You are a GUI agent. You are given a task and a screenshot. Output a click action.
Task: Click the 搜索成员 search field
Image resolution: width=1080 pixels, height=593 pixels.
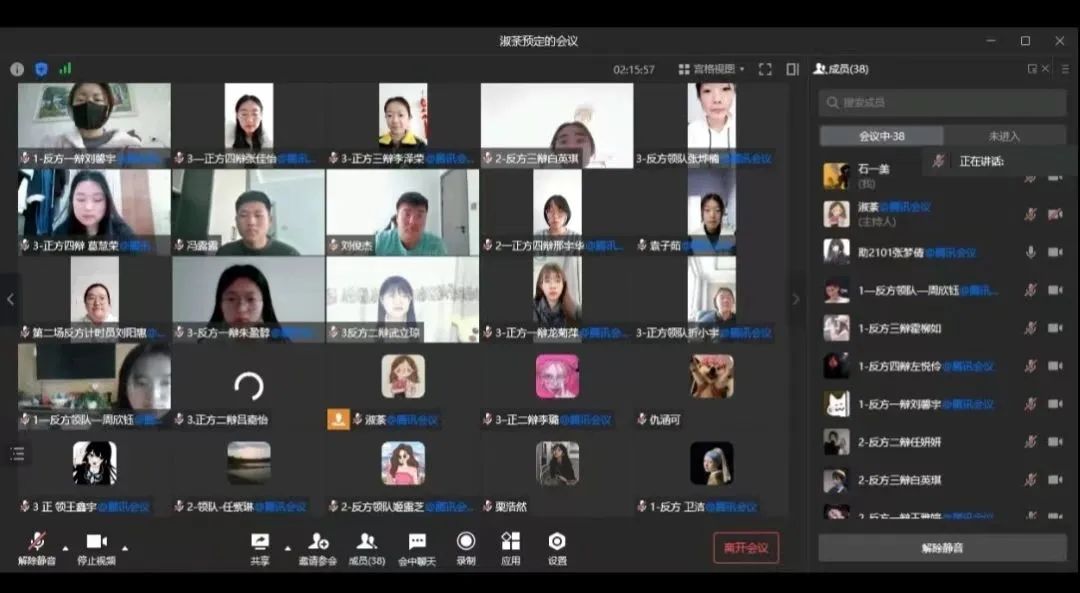942,102
